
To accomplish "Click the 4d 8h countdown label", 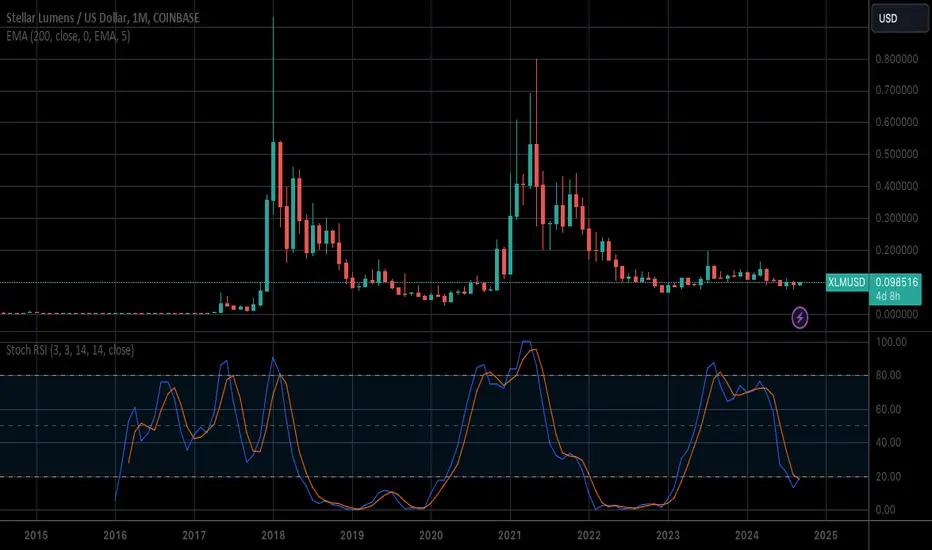I will (x=887, y=296).
